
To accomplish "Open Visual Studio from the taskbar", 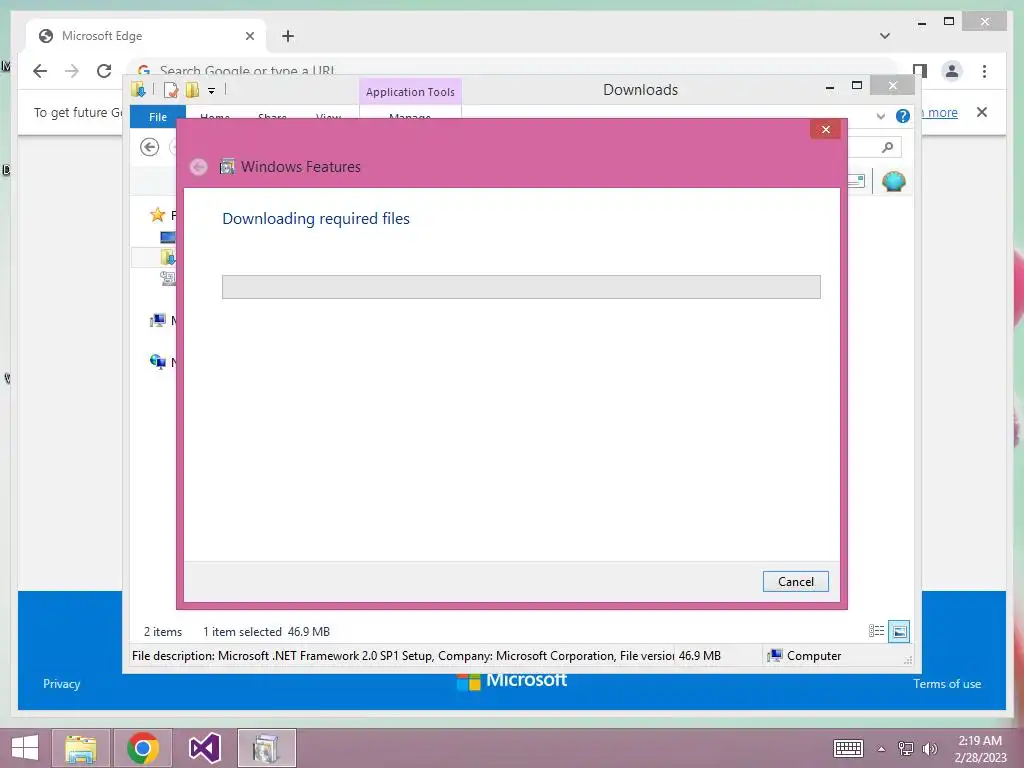I will coord(204,748).
